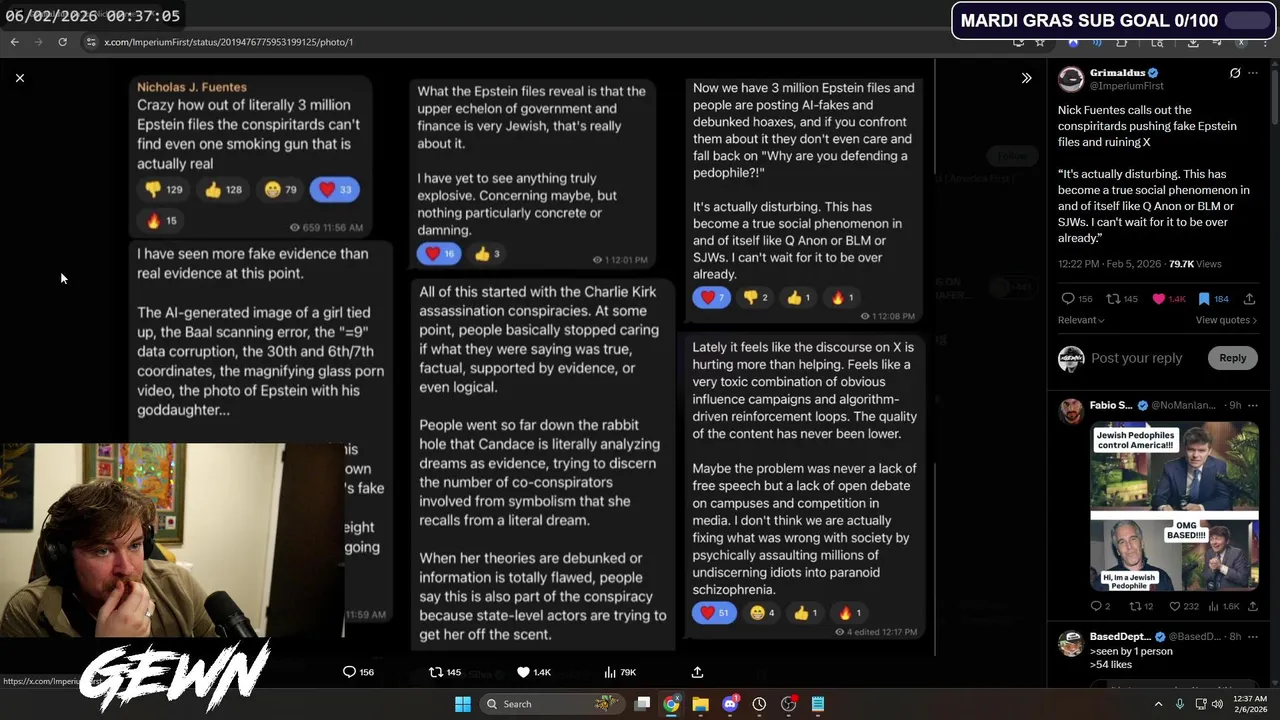Open Notepad from the taskbar
Image resolution: width=1280 pixels, height=720 pixels.
817,704
